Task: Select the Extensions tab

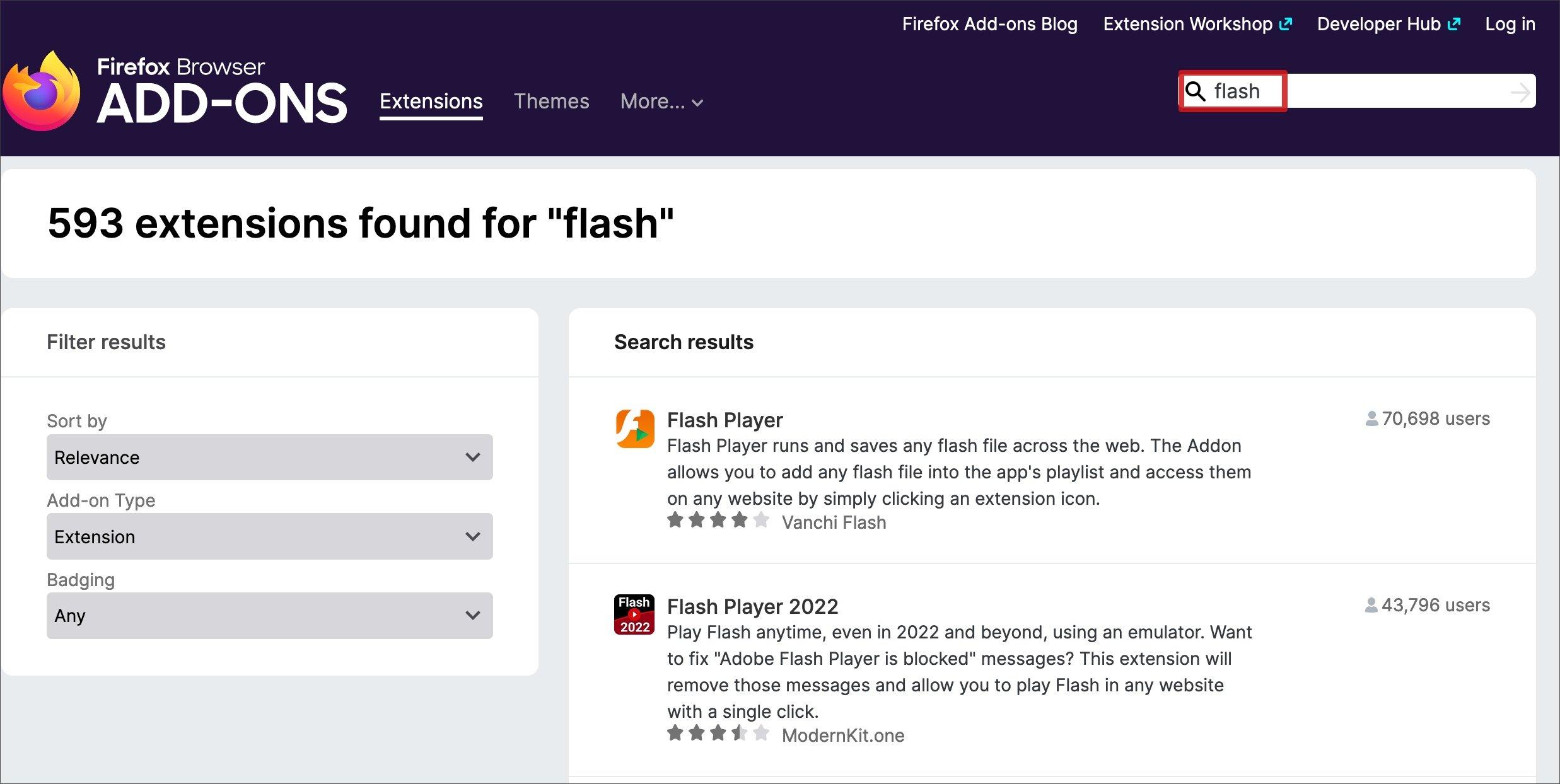Action: pos(431,101)
